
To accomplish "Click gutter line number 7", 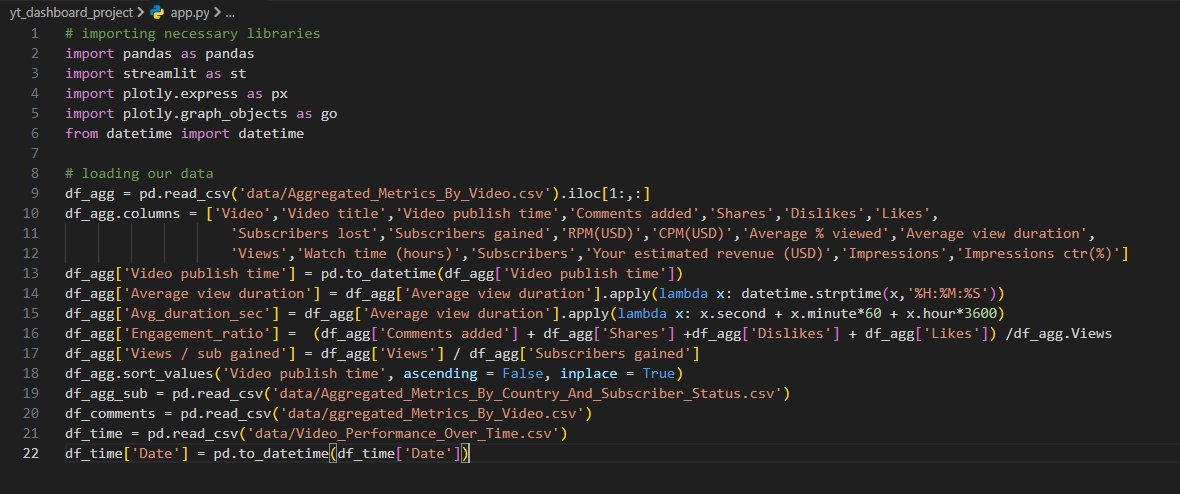I will click(x=35, y=154).
